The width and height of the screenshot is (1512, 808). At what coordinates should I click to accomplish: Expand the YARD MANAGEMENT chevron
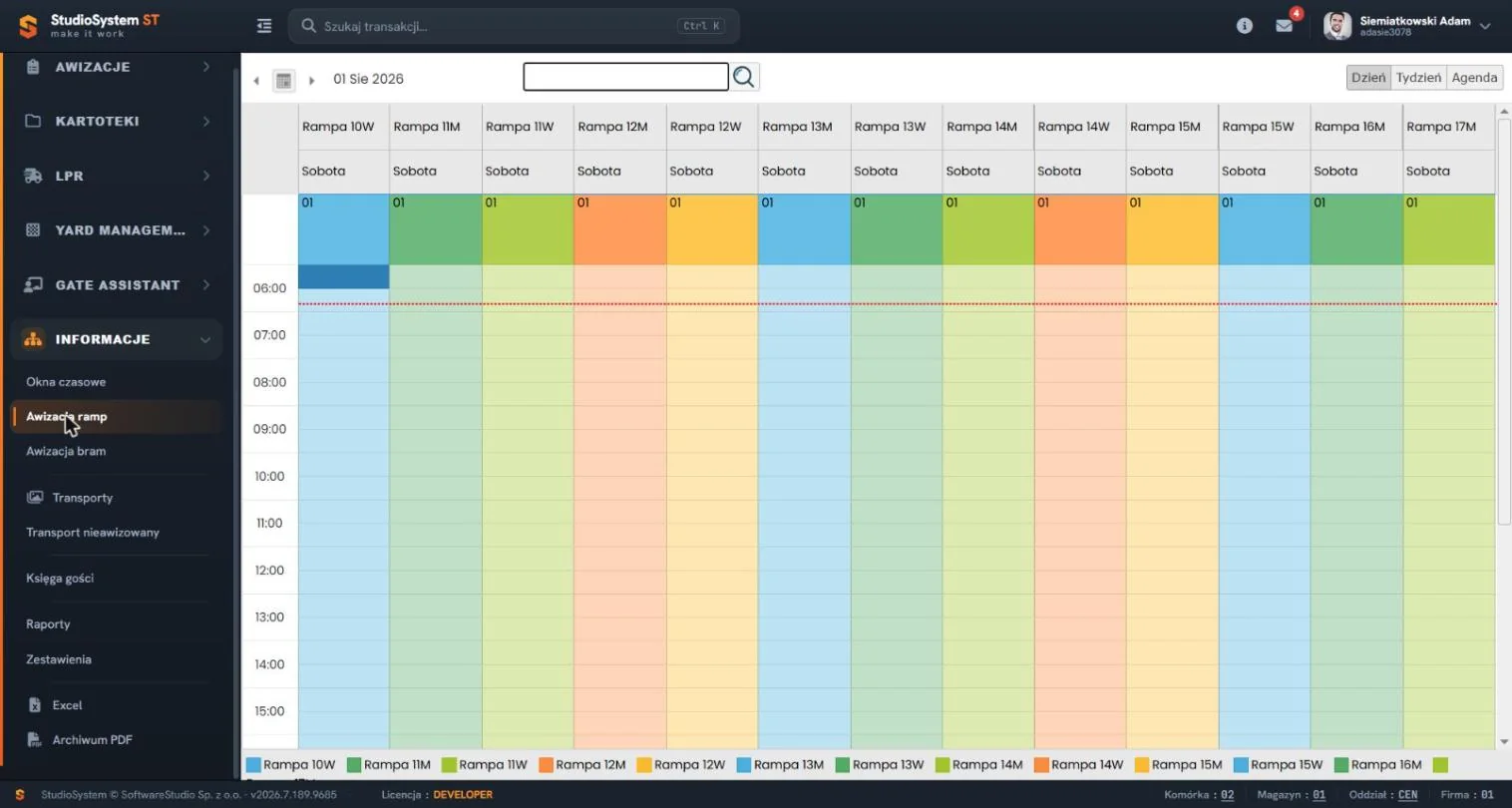click(206, 229)
